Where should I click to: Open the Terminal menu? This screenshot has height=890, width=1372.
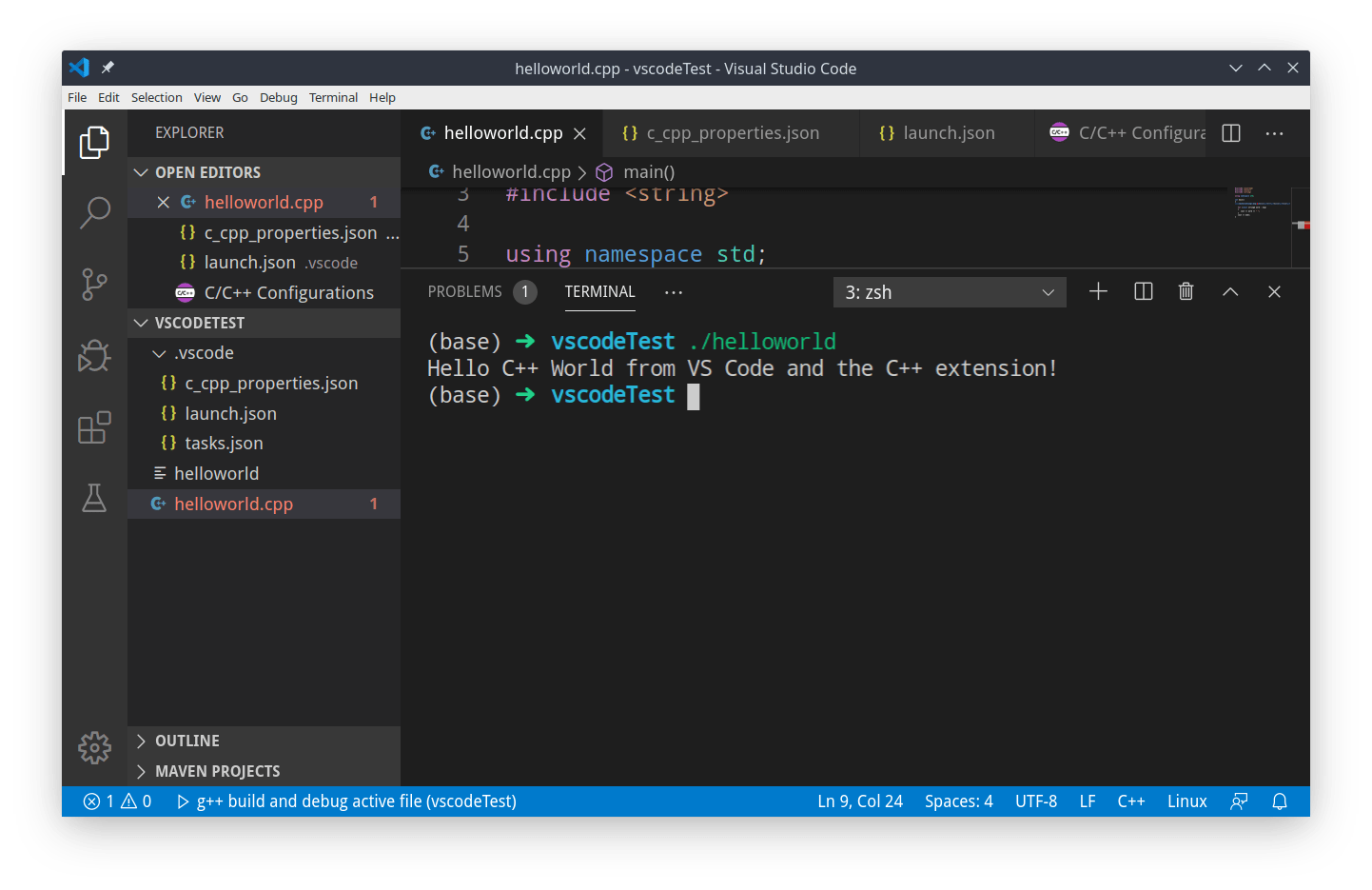(333, 97)
